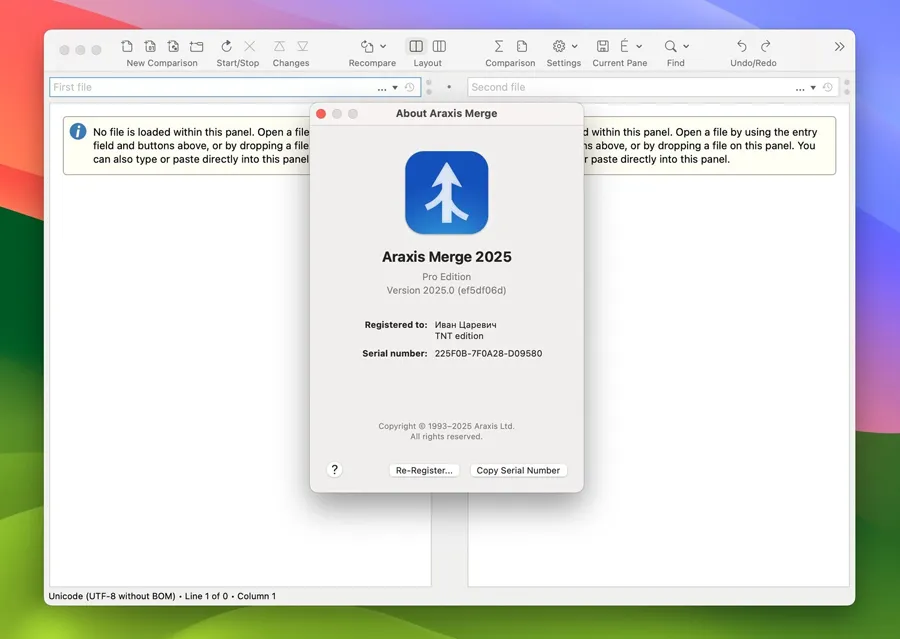Click the Re-Register... button
The height and width of the screenshot is (639, 900).
click(x=424, y=470)
